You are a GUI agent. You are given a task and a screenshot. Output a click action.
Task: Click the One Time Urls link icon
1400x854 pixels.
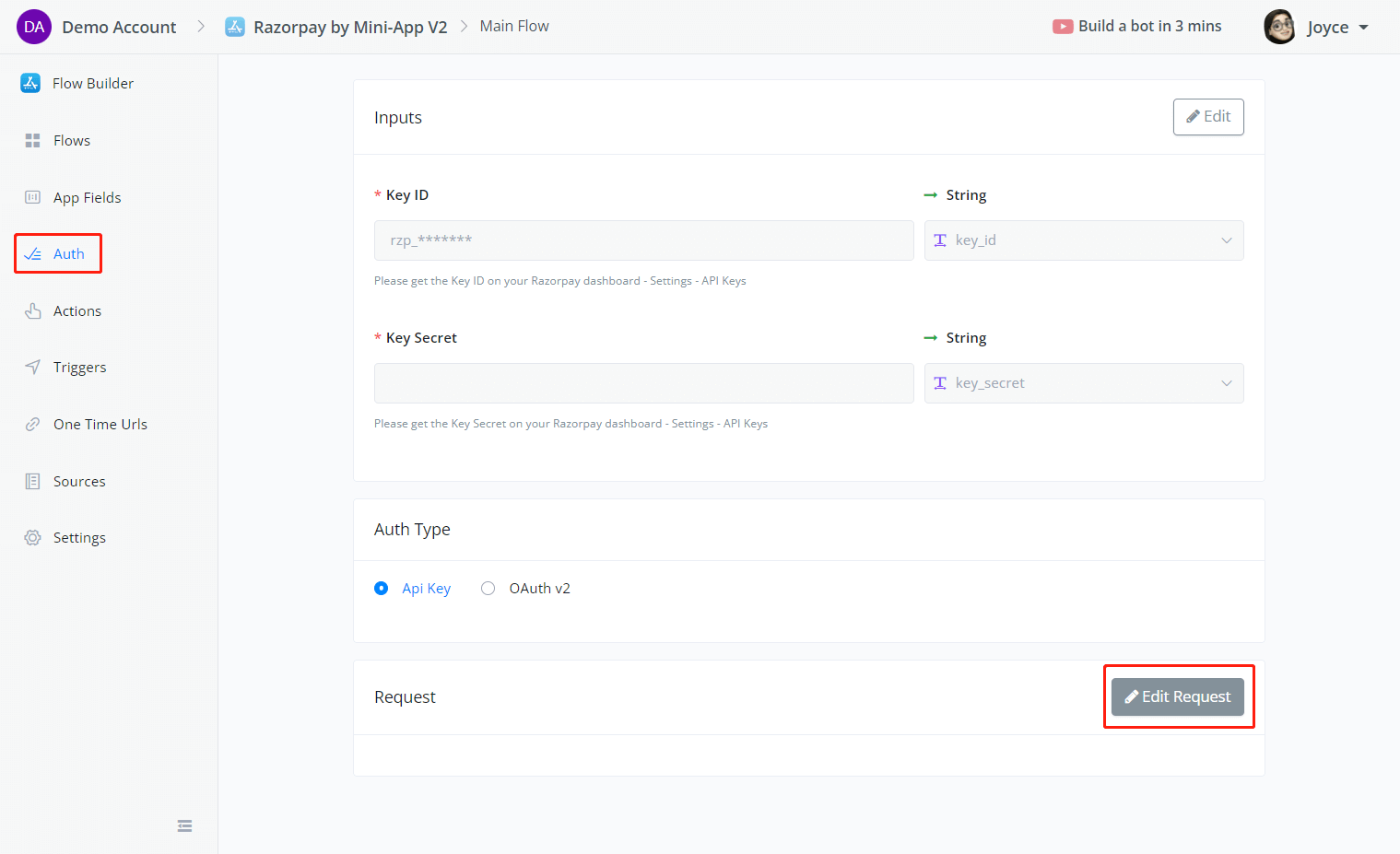pyautogui.click(x=32, y=425)
